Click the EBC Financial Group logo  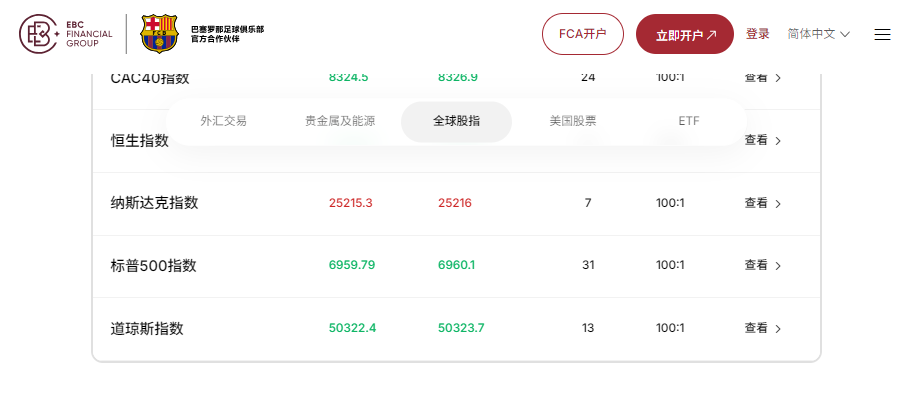click(66, 34)
